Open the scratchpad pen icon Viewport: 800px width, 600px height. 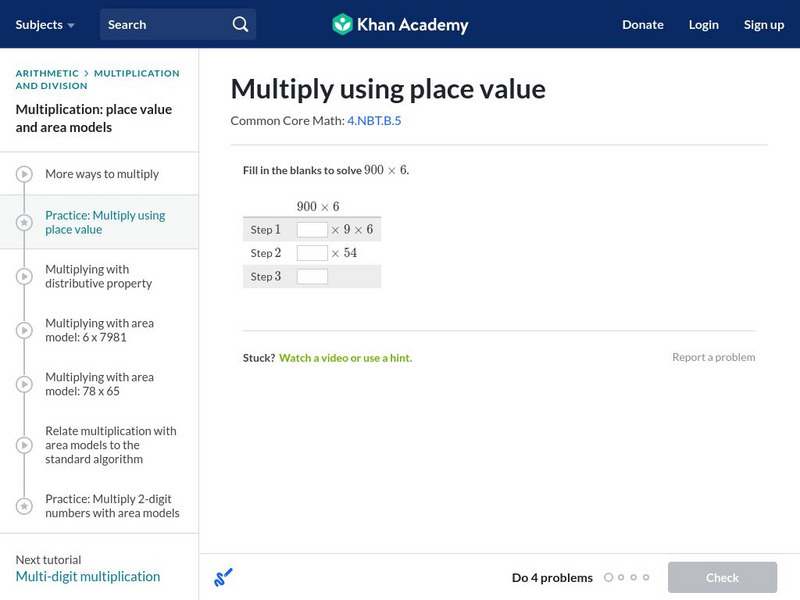[x=222, y=577]
